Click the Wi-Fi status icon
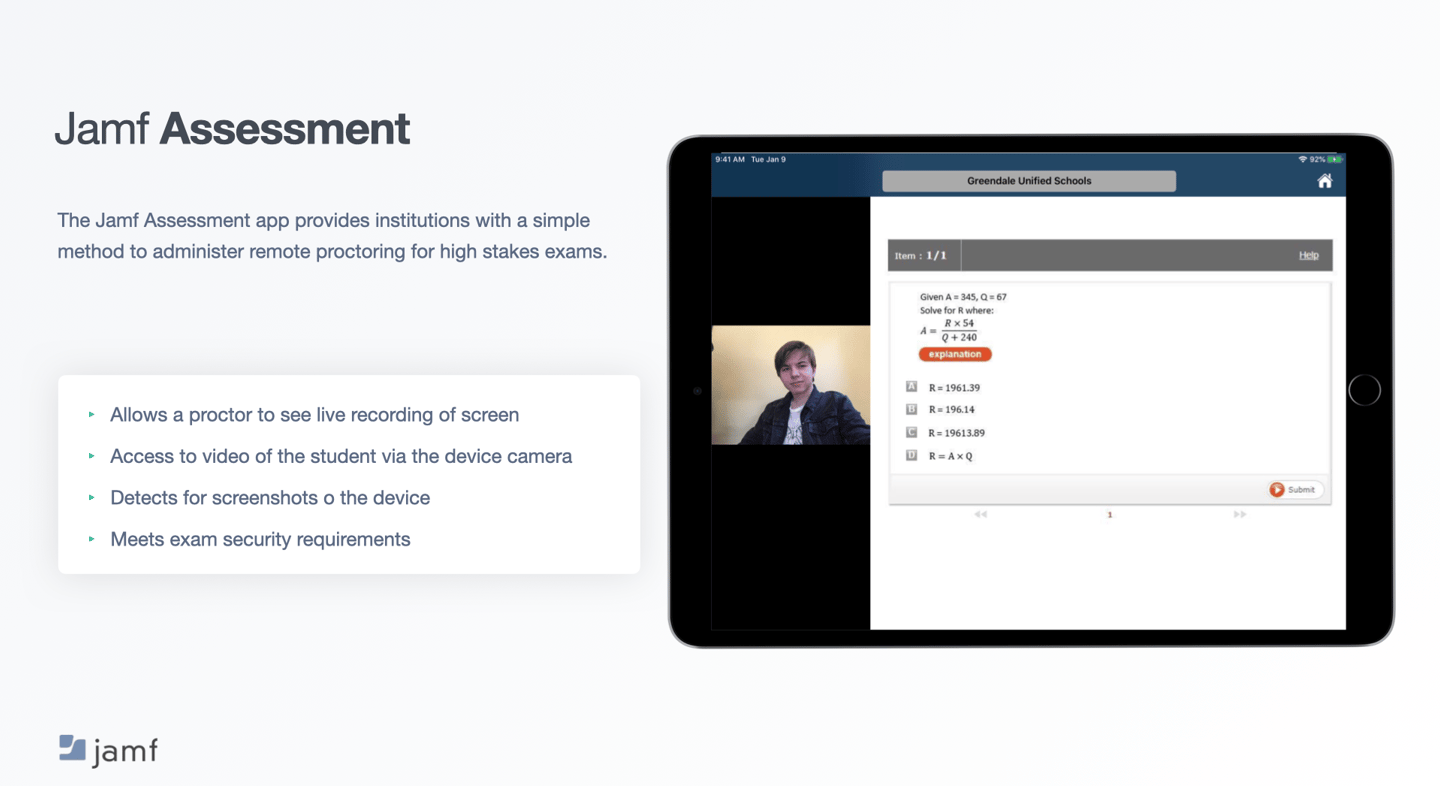The image size is (1440, 786). 1302,159
